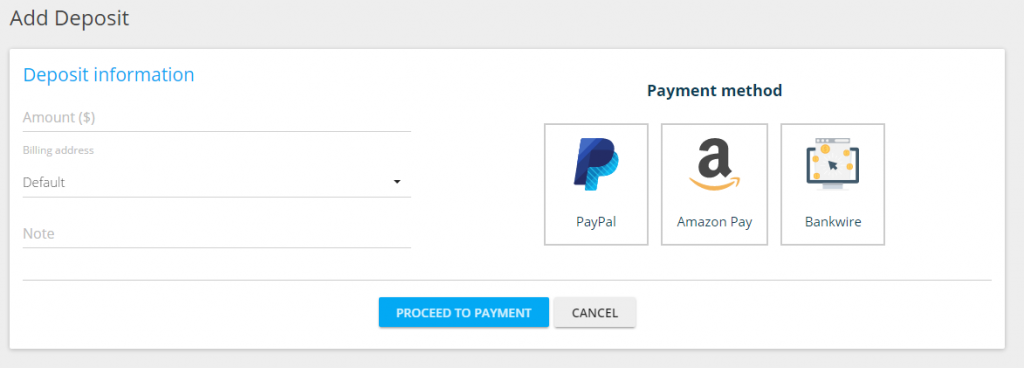Click the Billing address field label
The height and width of the screenshot is (368, 1024).
(x=58, y=151)
